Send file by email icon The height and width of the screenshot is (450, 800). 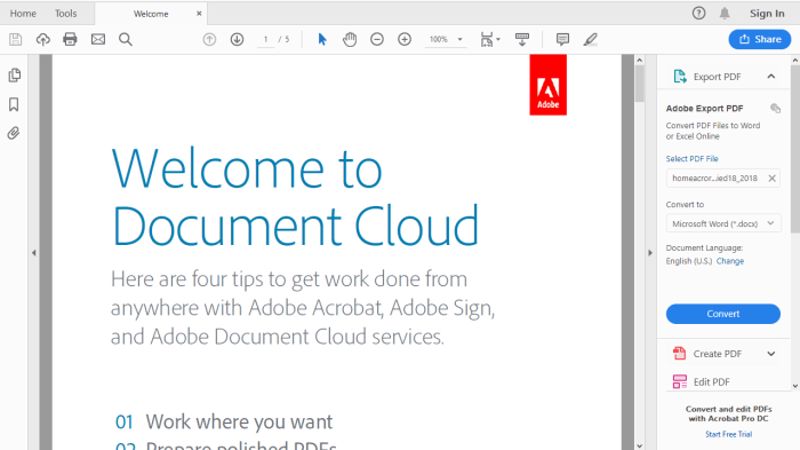(x=98, y=39)
